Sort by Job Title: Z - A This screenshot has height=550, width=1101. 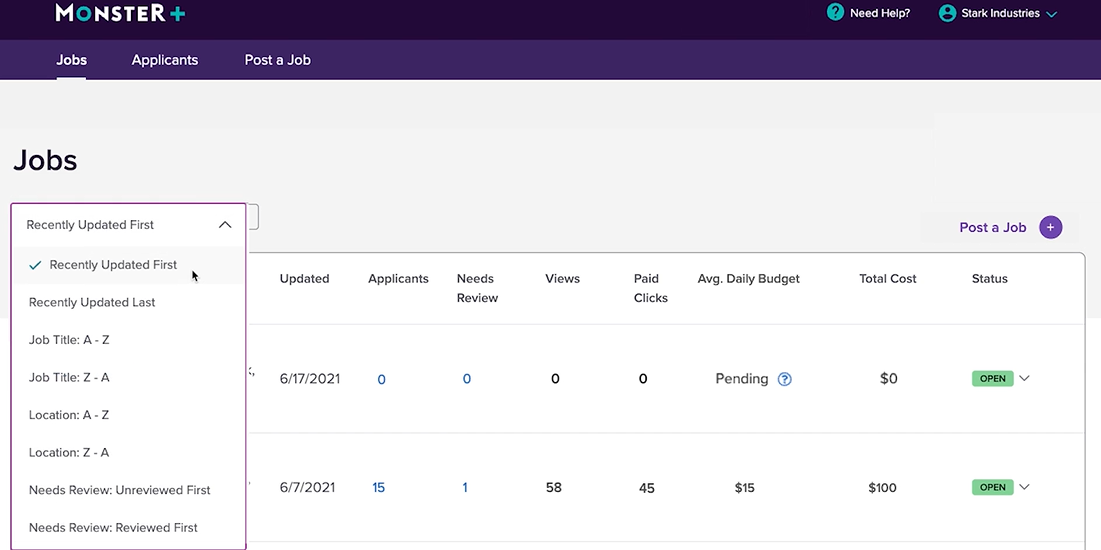pyautogui.click(x=69, y=377)
